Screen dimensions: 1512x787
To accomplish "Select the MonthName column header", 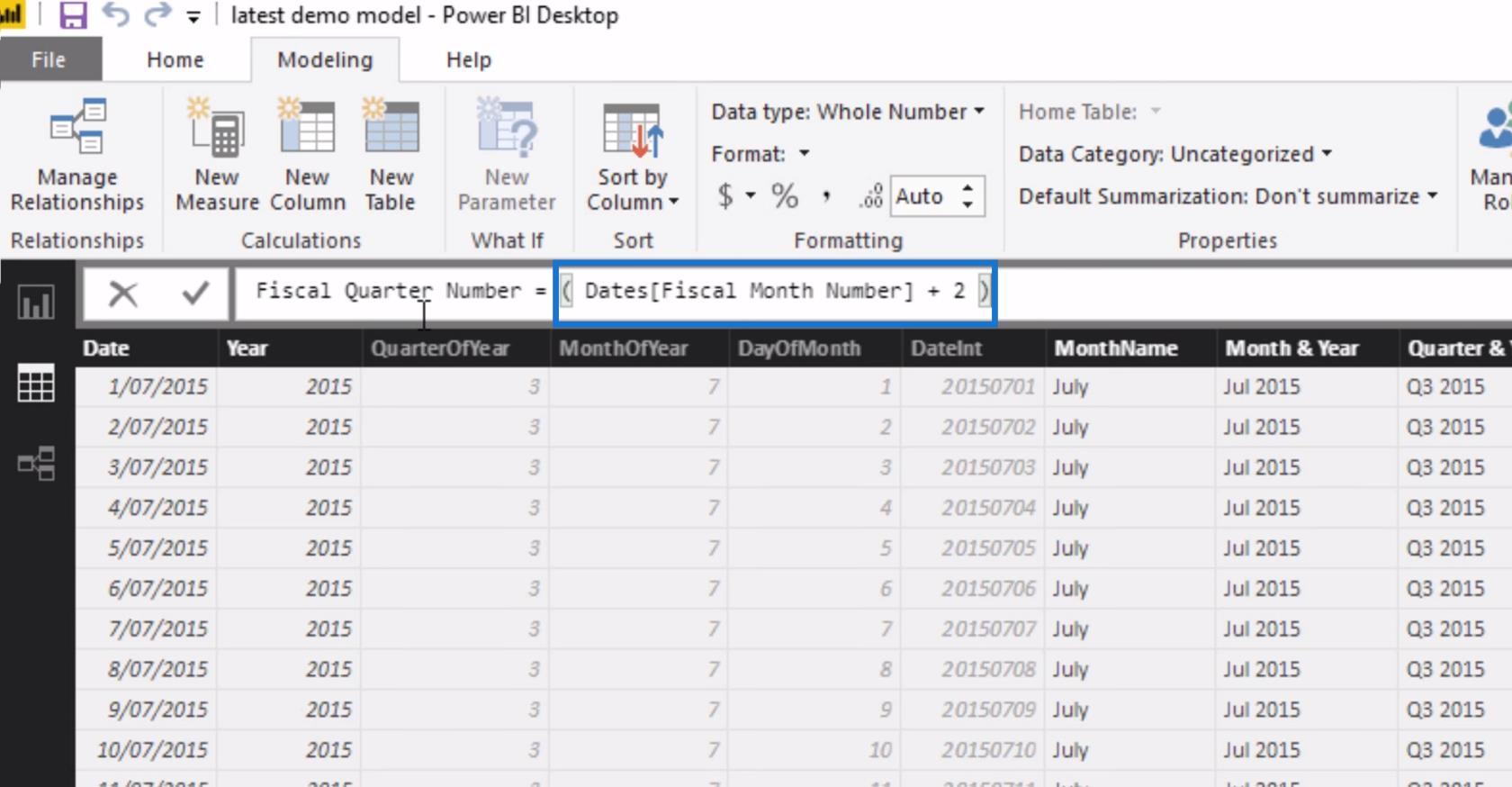I will 1130,348.
